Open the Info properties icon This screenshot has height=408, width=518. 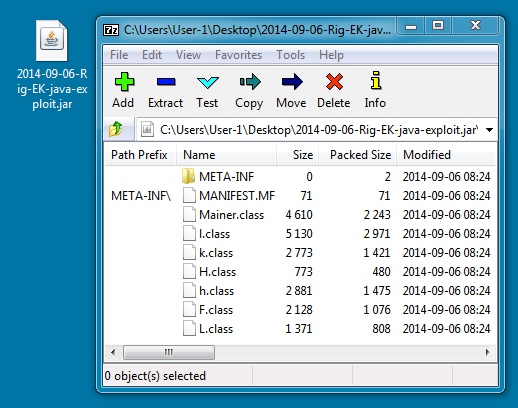[x=376, y=80]
